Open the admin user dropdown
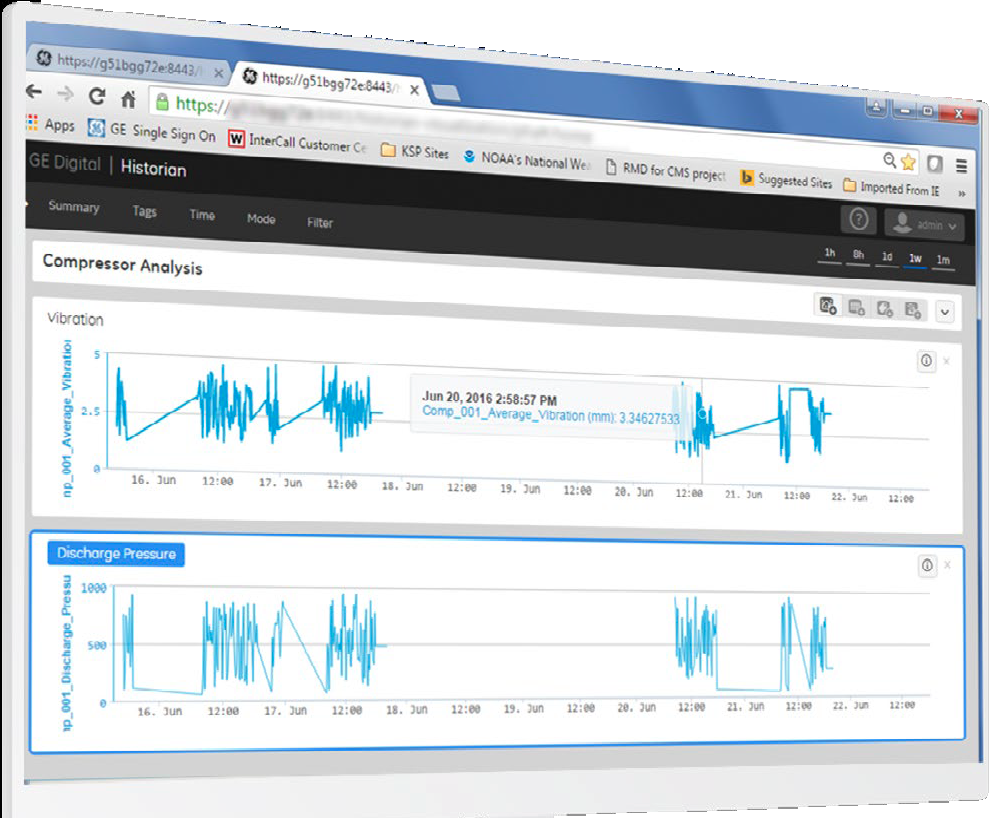The height and width of the screenshot is (818, 995). click(923, 226)
